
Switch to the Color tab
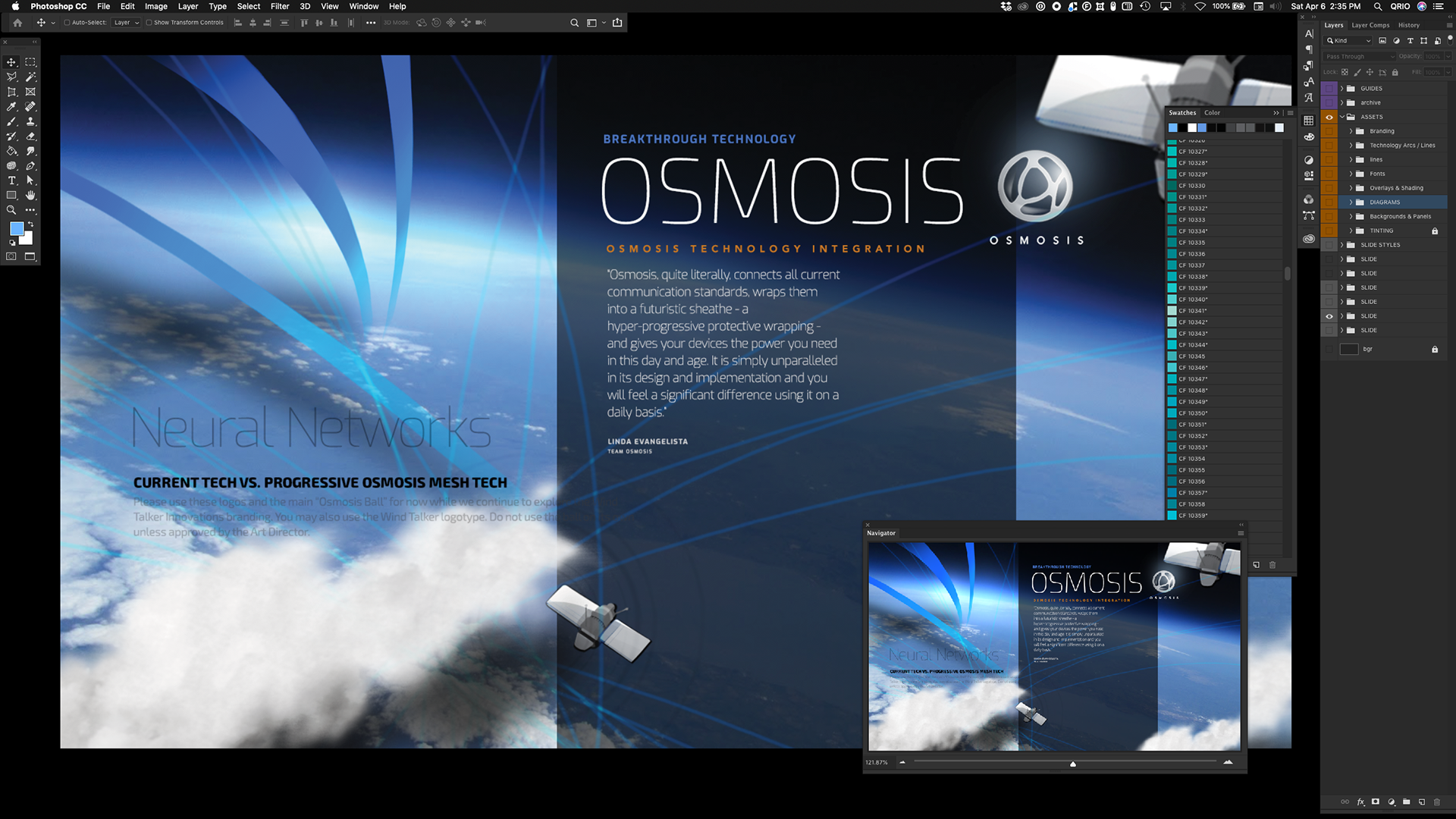(1212, 113)
